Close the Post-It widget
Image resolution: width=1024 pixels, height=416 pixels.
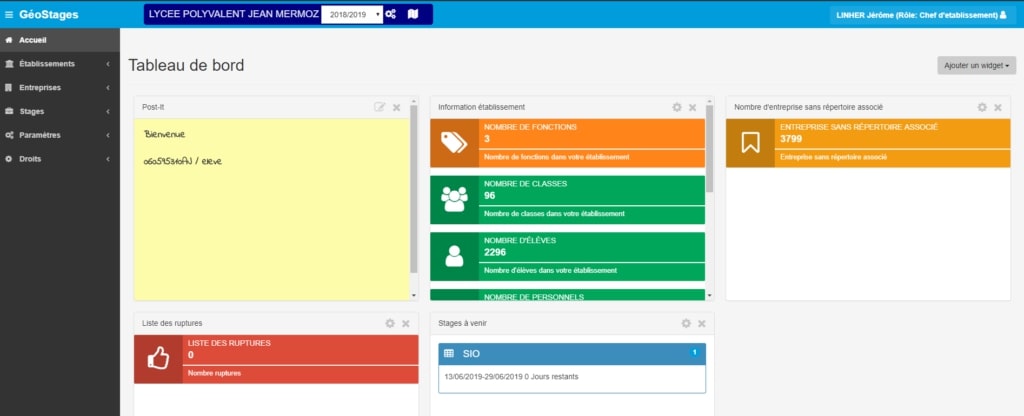(x=397, y=107)
